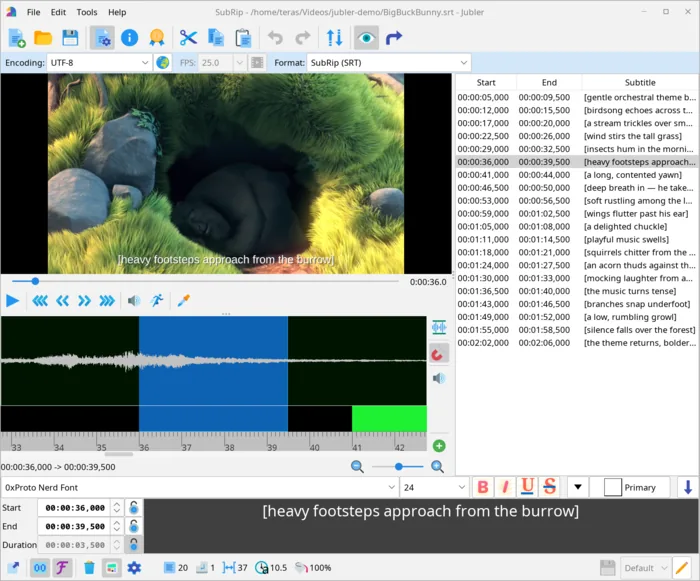Toggle the red magnet snap button
The width and height of the screenshot is (700, 581).
pyautogui.click(x=439, y=355)
